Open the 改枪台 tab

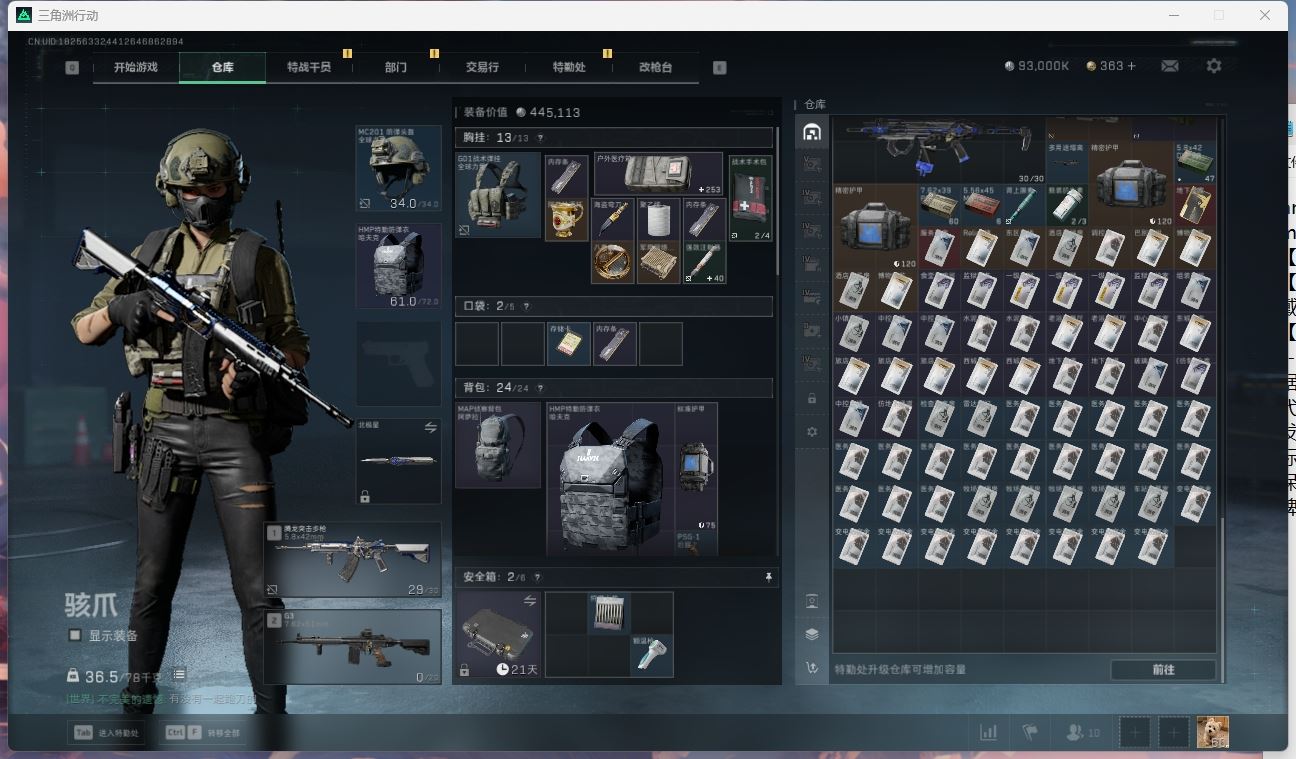click(655, 67)
